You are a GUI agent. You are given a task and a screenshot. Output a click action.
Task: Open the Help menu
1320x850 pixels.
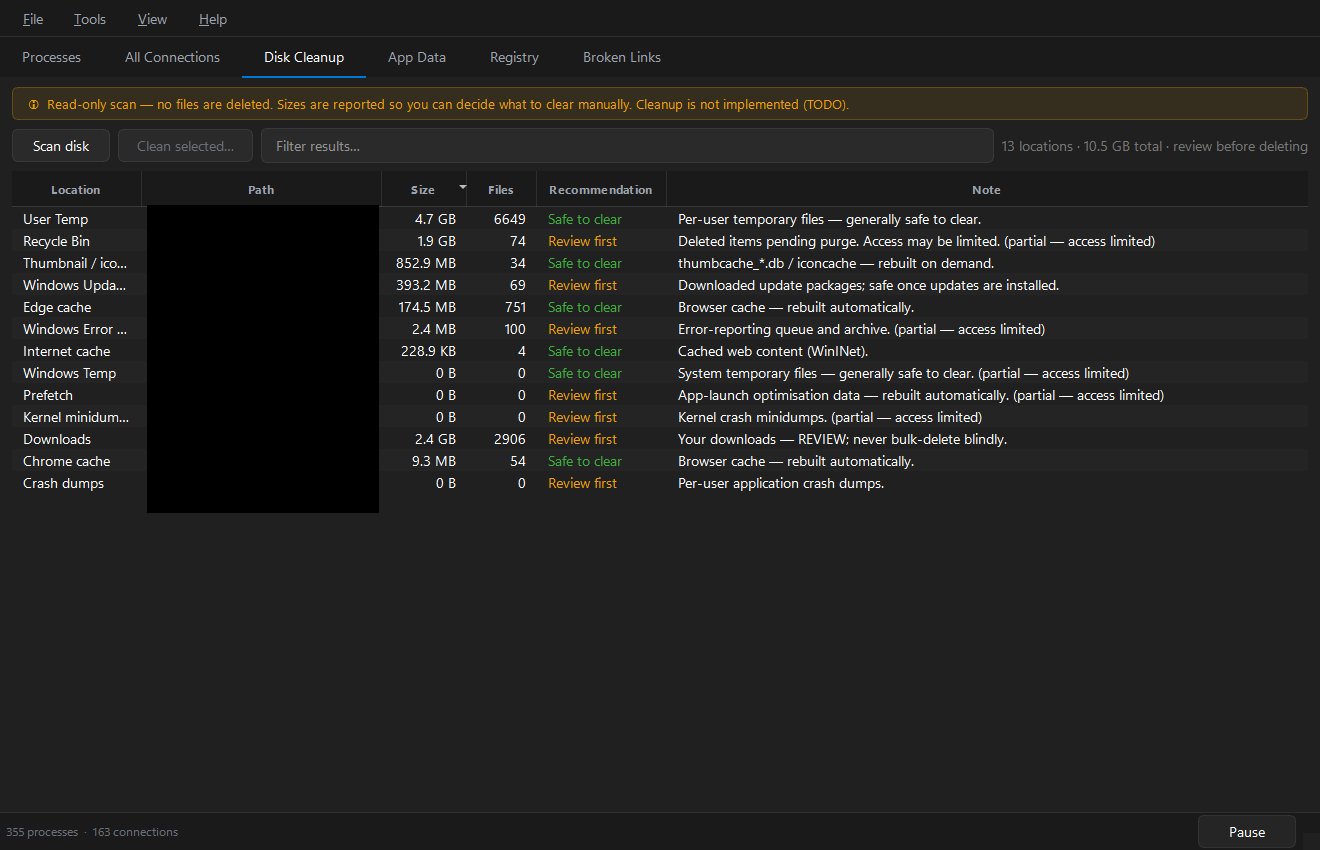coord(213,19)
